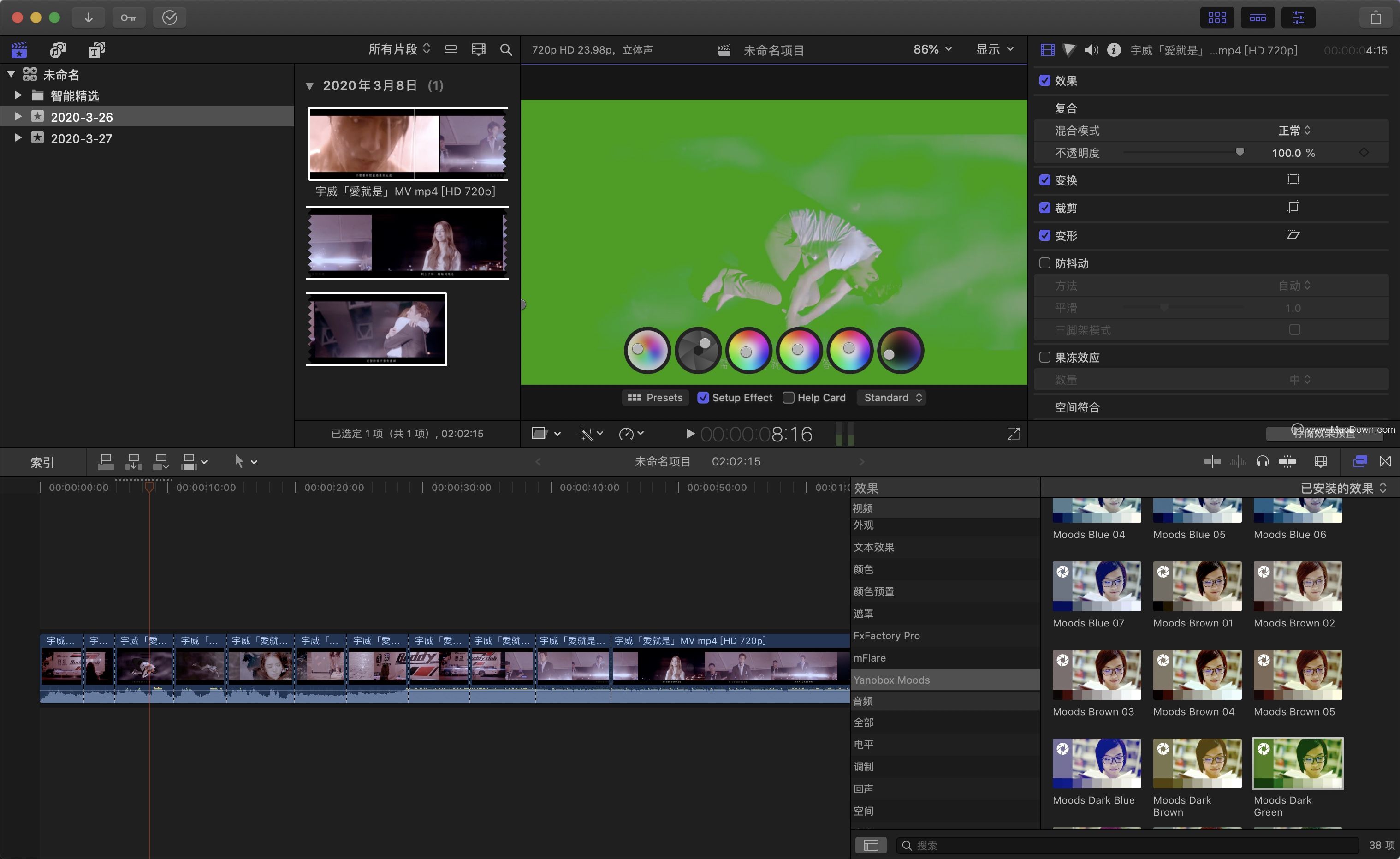1400x859 pixels.
Task: Open the 显示 view options dropdown
Action: pos(995,49)
